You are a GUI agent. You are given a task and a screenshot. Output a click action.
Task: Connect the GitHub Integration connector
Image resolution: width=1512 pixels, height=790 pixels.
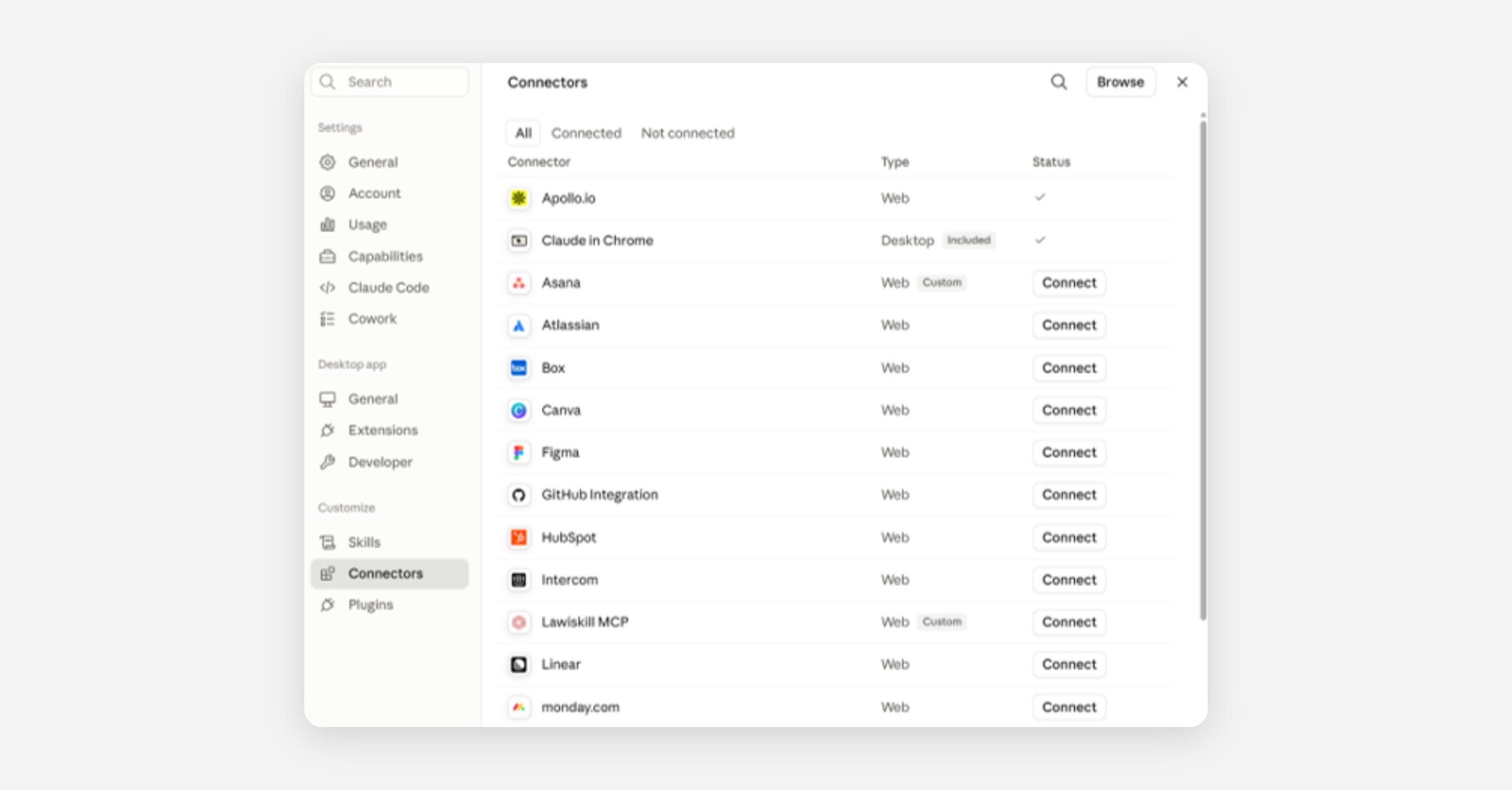pyautogui.click(x=1069, y=495)
